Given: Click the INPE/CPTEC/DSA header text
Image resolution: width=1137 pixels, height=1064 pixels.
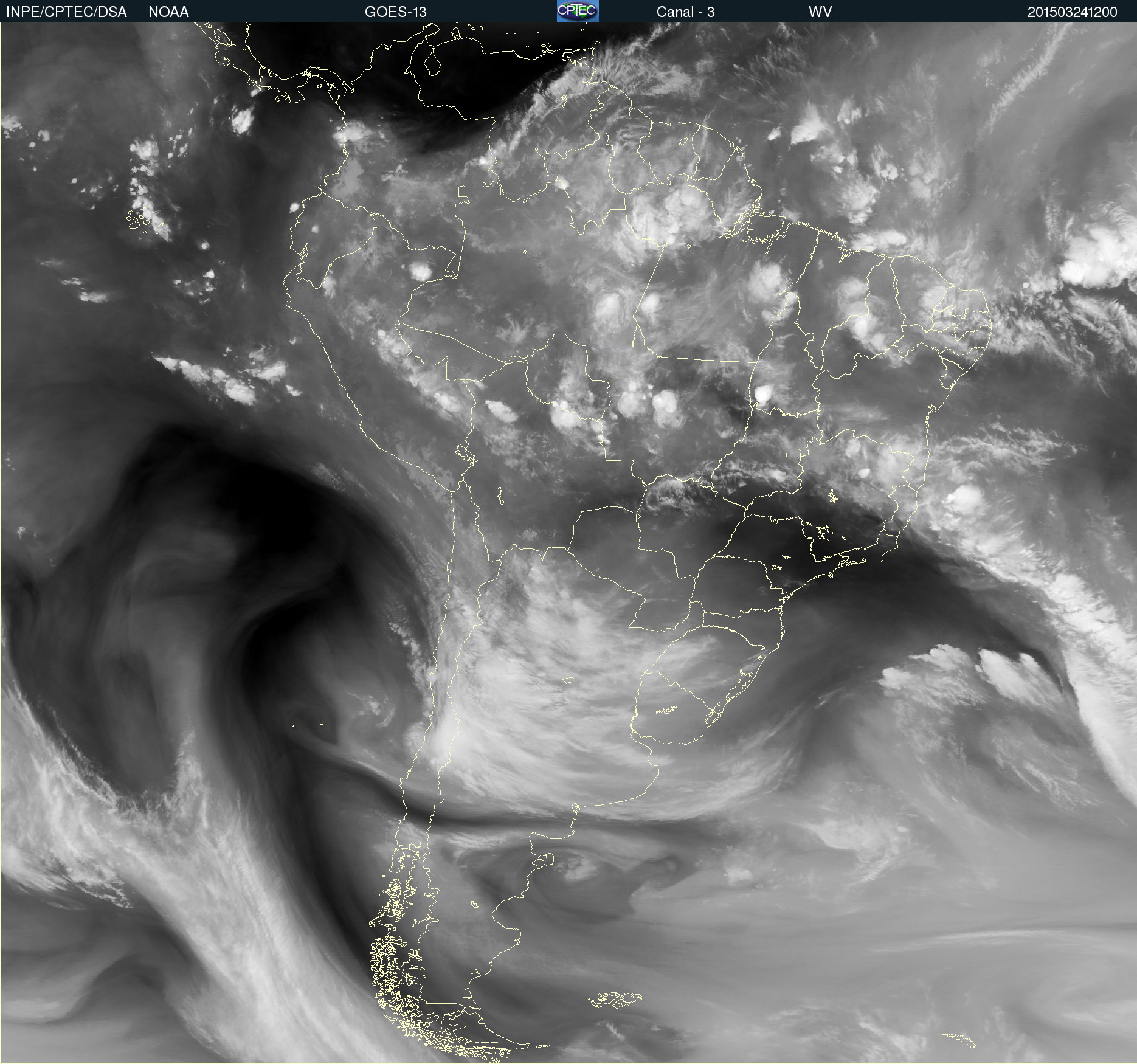Looking at the screenshot, I should tap(66, 12).
